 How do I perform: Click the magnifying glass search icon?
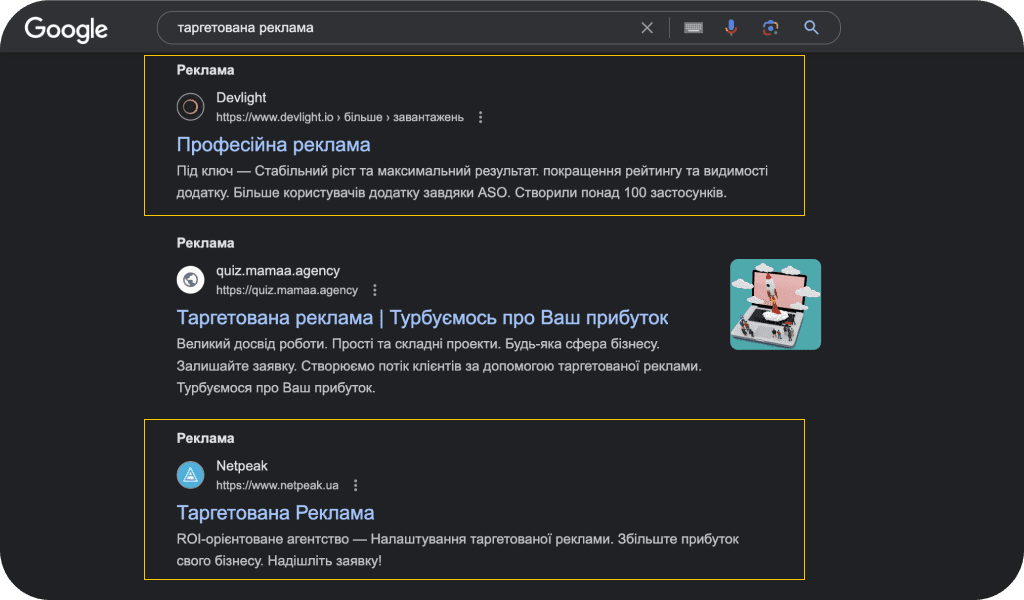point(810,27)
